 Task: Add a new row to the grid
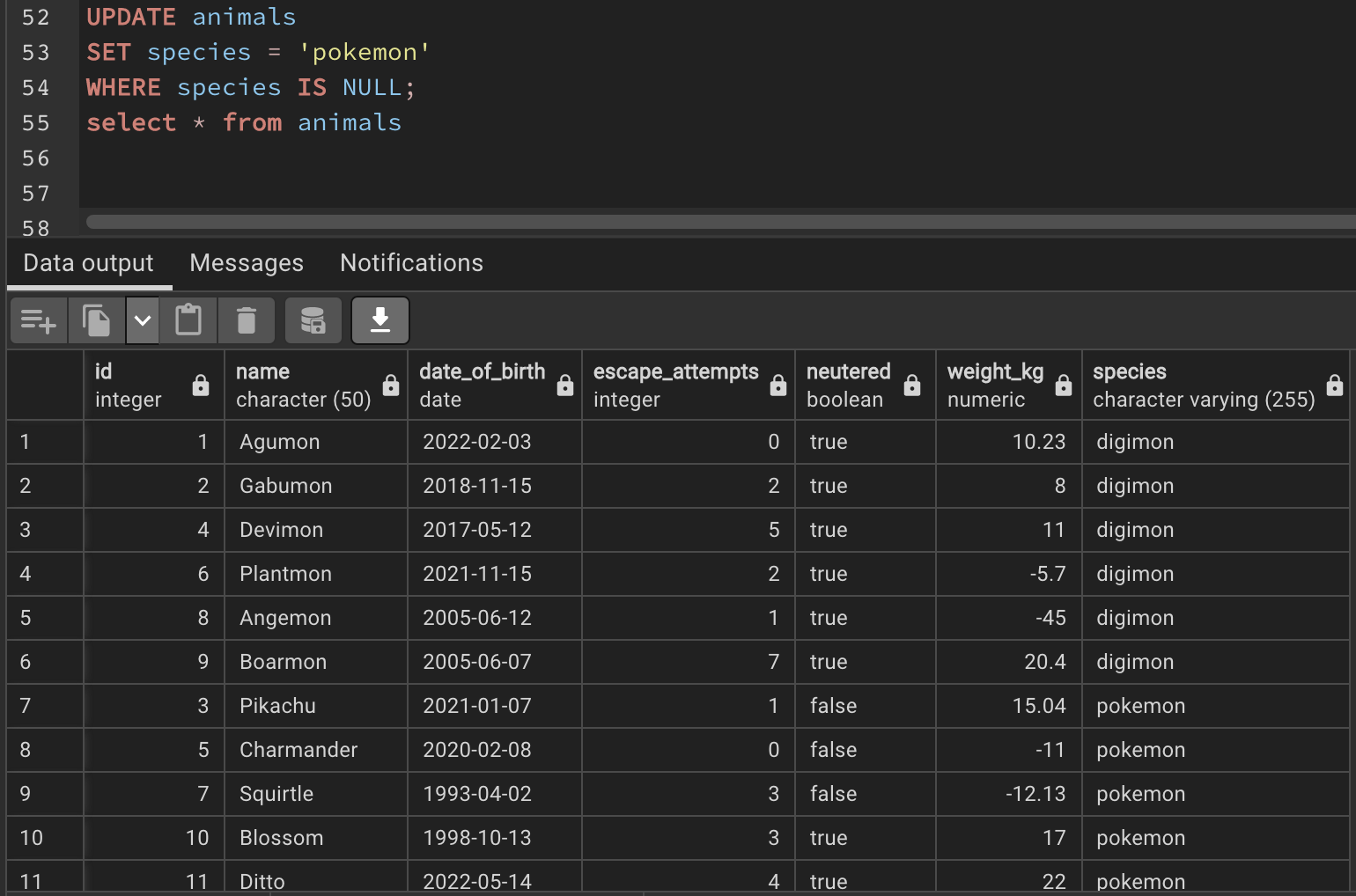coord(38,320)
